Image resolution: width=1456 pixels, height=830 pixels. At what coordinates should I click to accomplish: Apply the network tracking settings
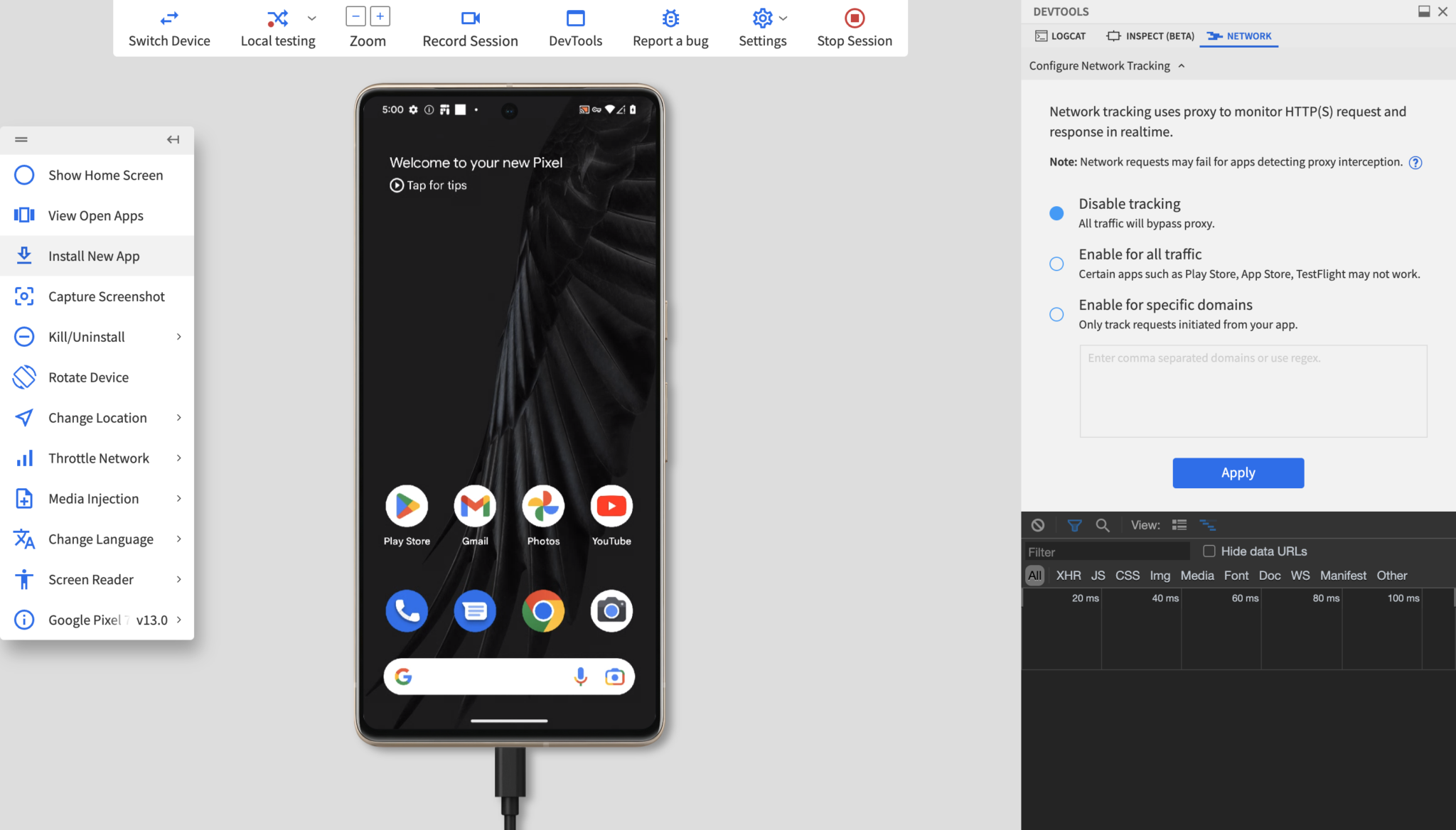click(1237, 473)
